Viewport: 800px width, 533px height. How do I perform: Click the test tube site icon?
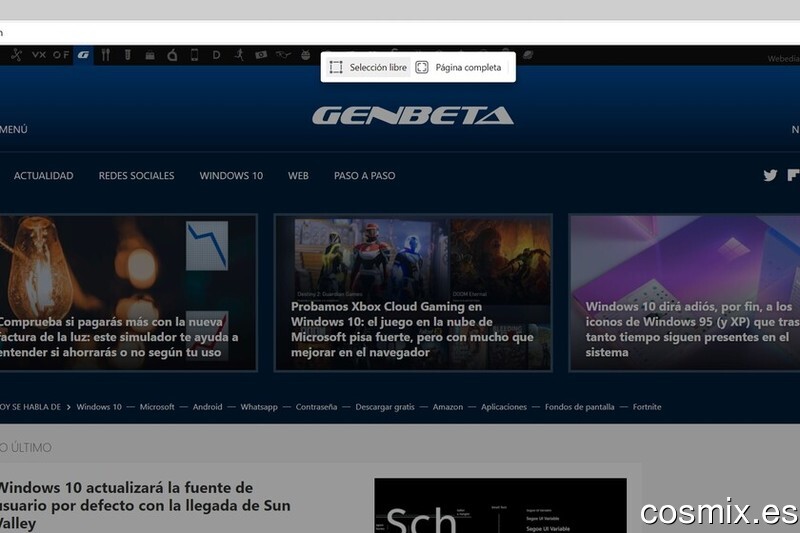[x=128, y=55]
